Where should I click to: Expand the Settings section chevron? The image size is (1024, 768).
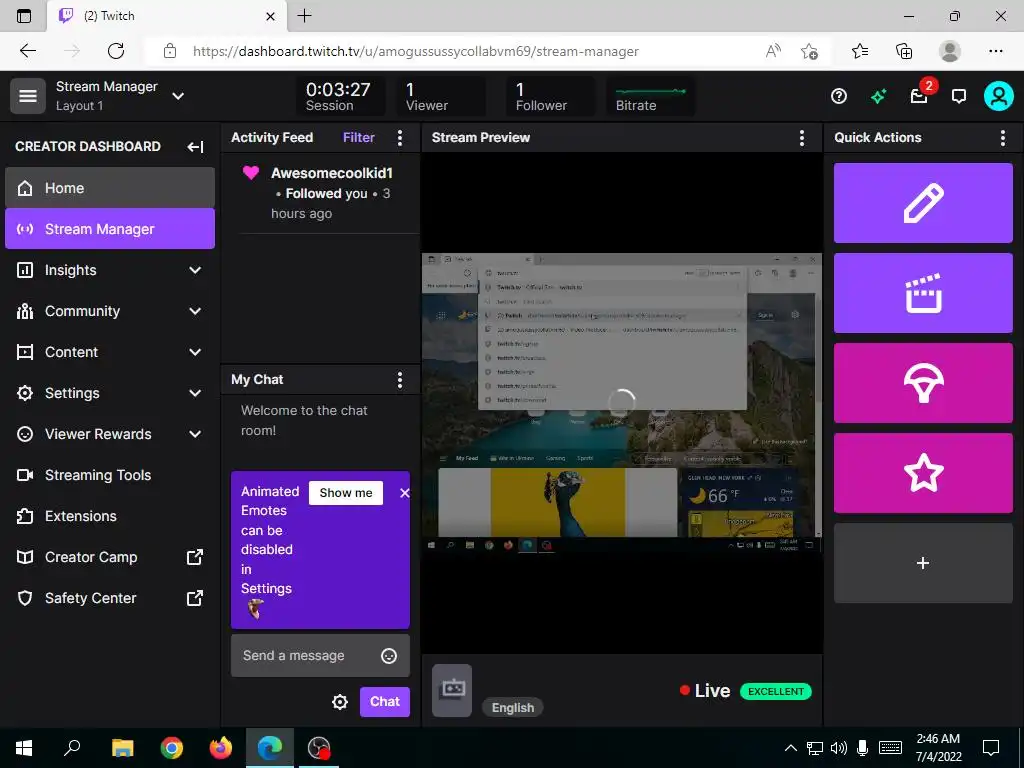coord(195,393)
